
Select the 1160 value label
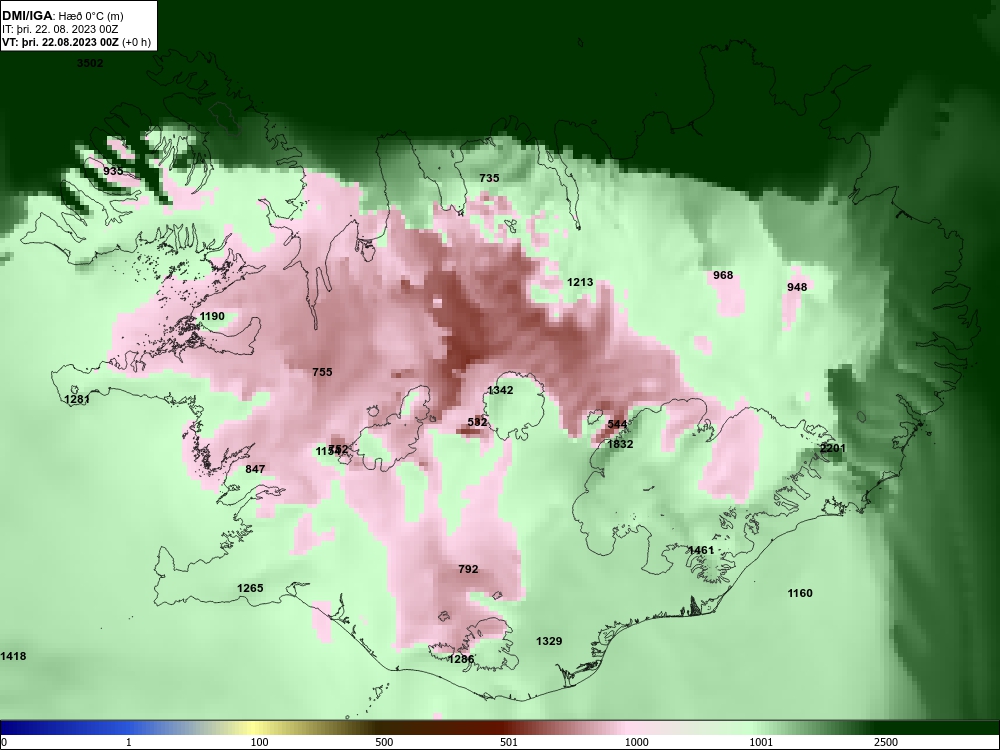coord(800,593)
